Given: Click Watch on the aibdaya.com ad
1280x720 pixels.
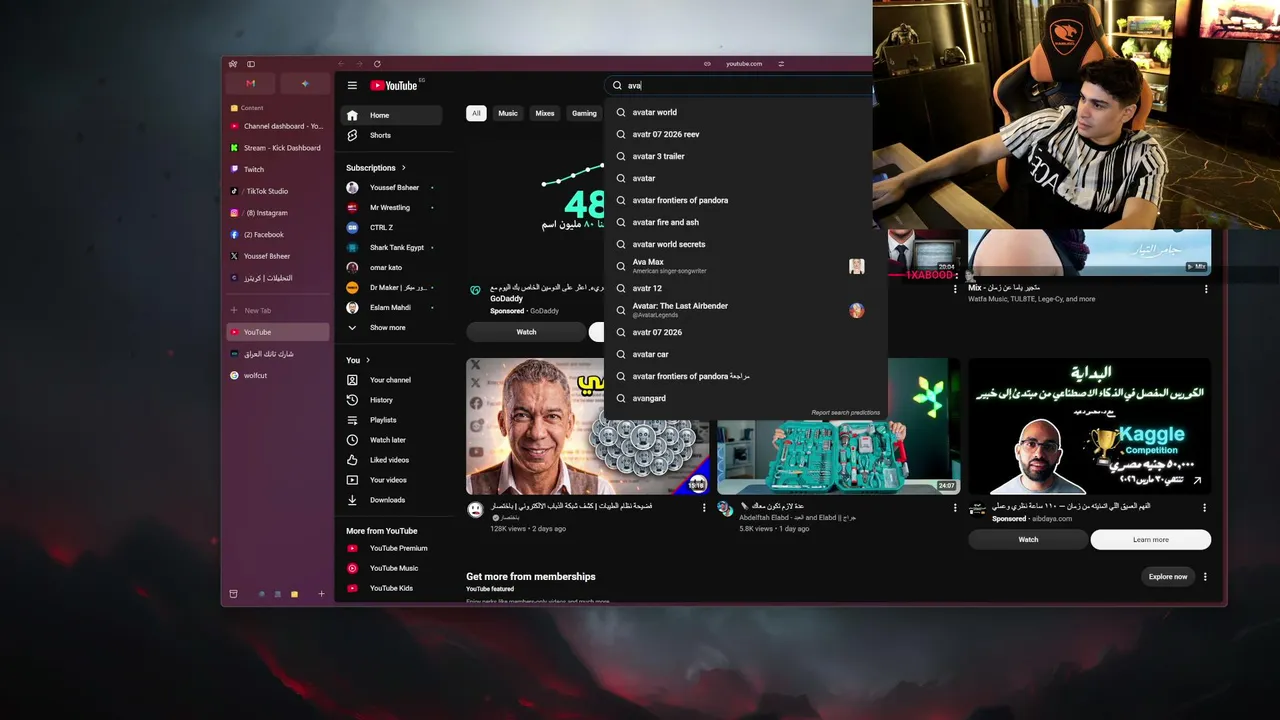Looking at the screenshot, I should (1028, 540).
